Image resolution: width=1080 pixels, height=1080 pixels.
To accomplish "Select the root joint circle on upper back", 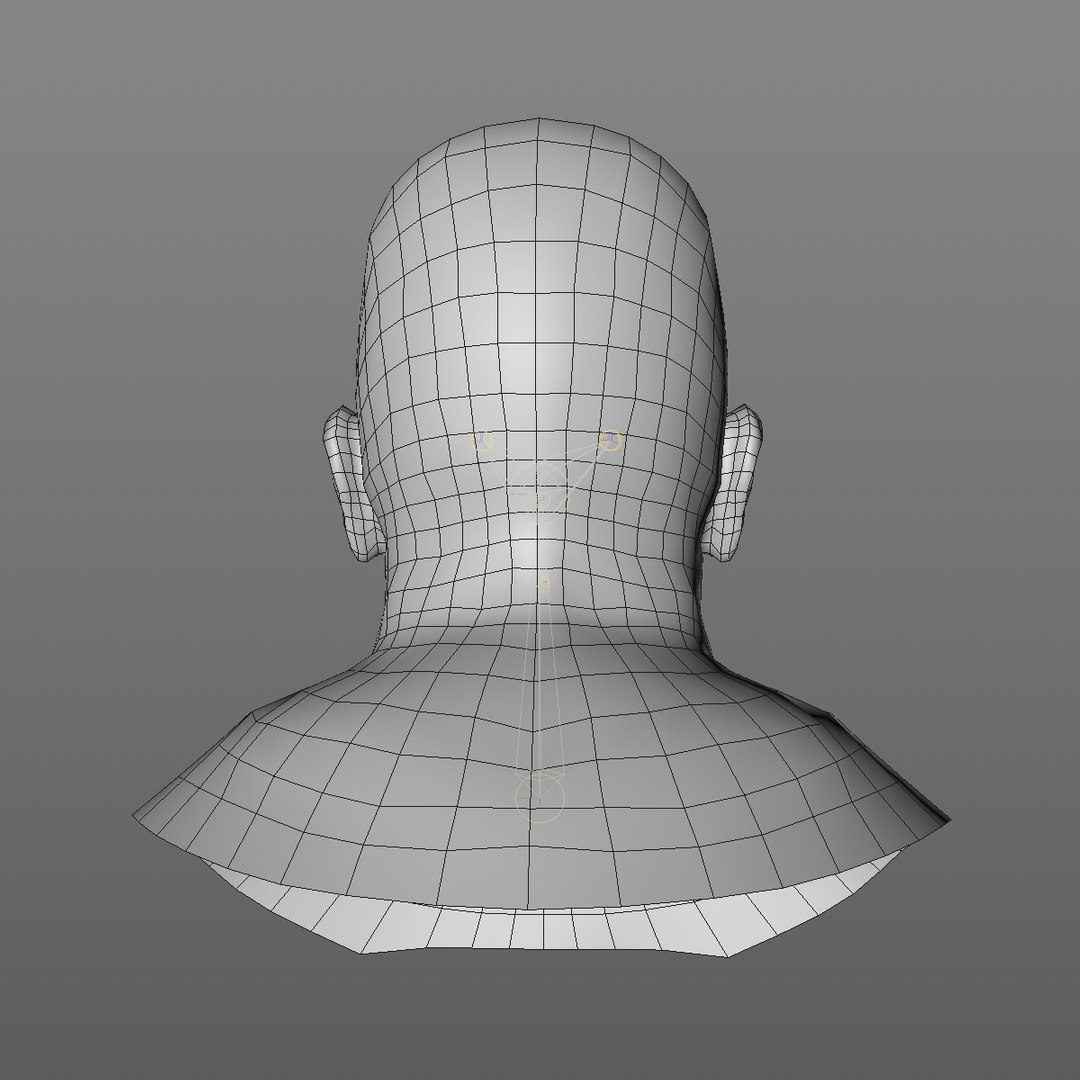I will pos(539,798).
